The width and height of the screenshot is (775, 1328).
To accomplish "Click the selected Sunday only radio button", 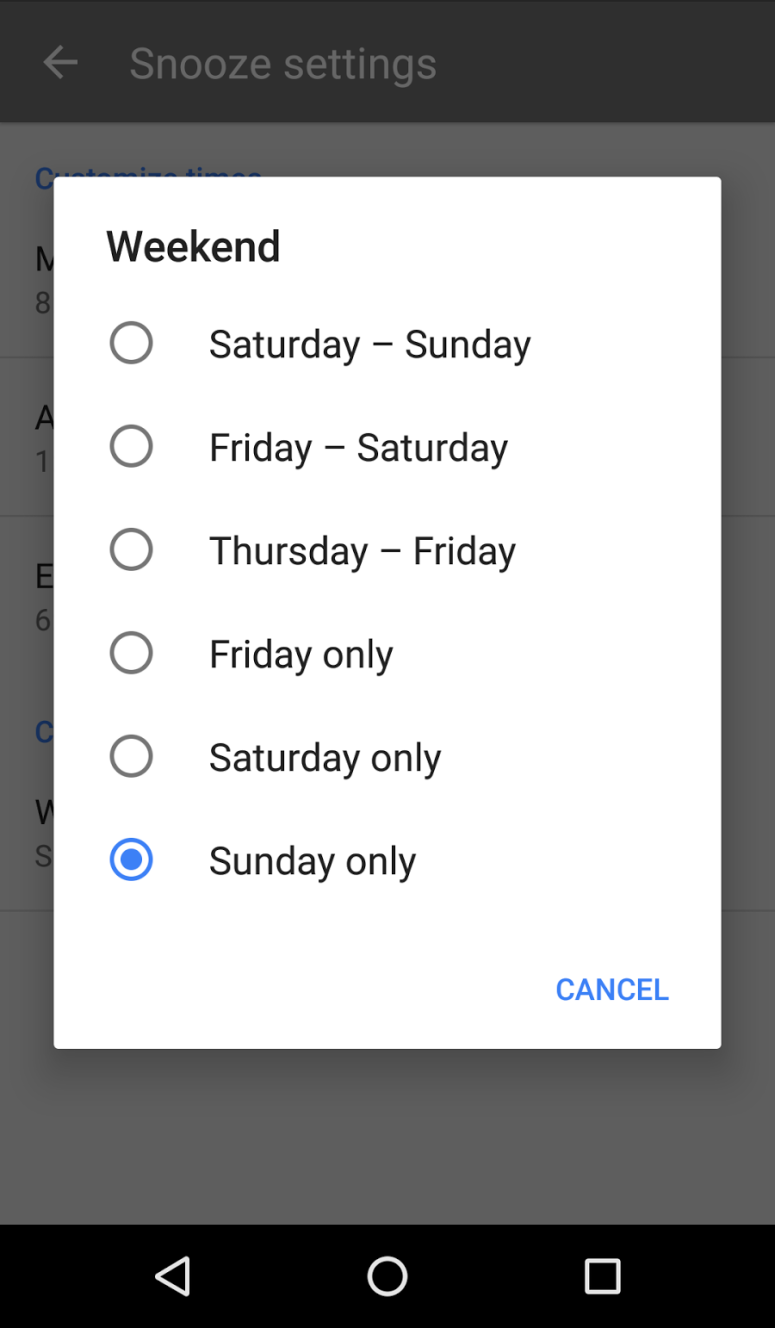I will pos(131,860).
